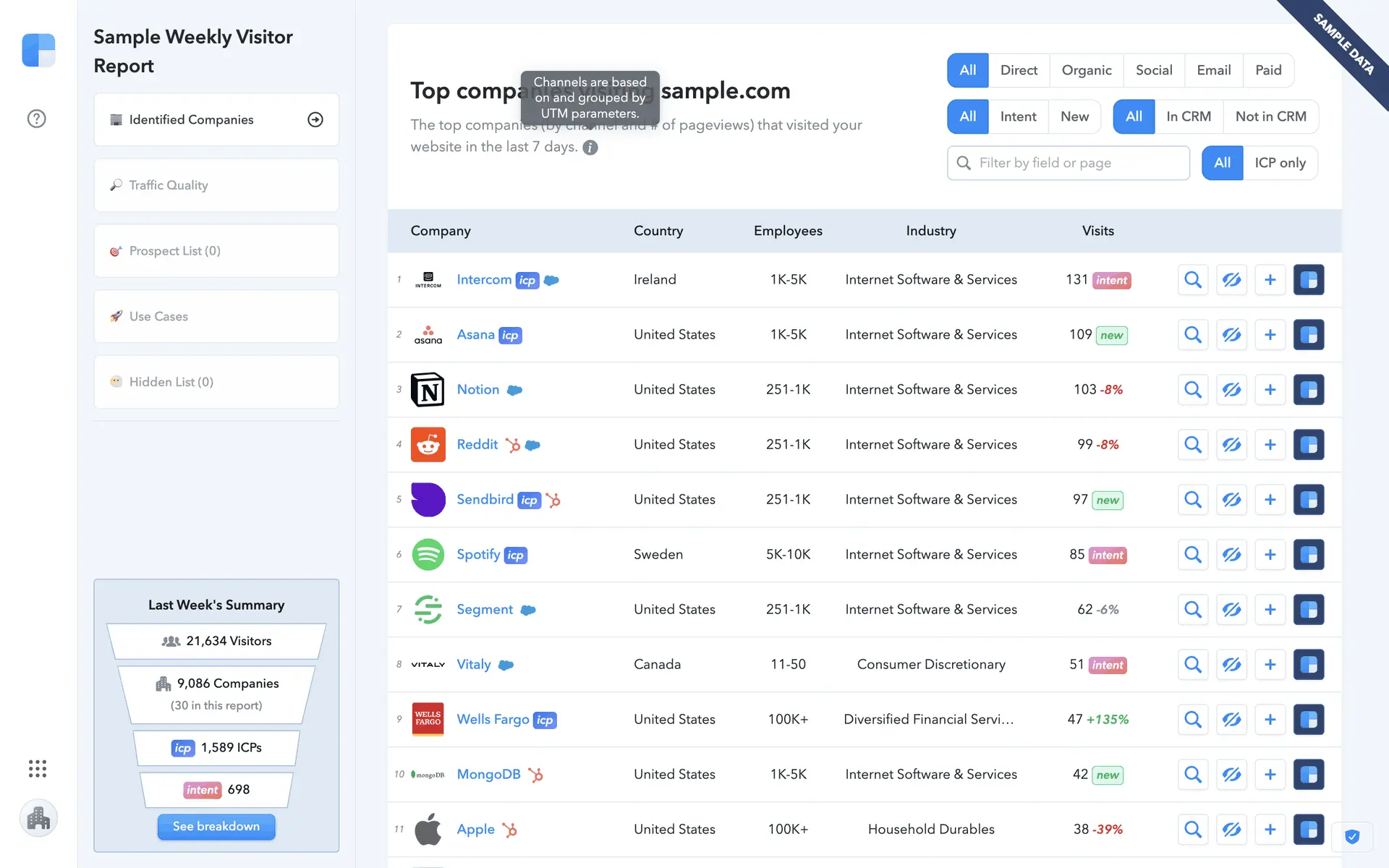Click the buildings avatar icon in sidebar
Viewport: 1389px width, 868px height.
click(38, 819)
